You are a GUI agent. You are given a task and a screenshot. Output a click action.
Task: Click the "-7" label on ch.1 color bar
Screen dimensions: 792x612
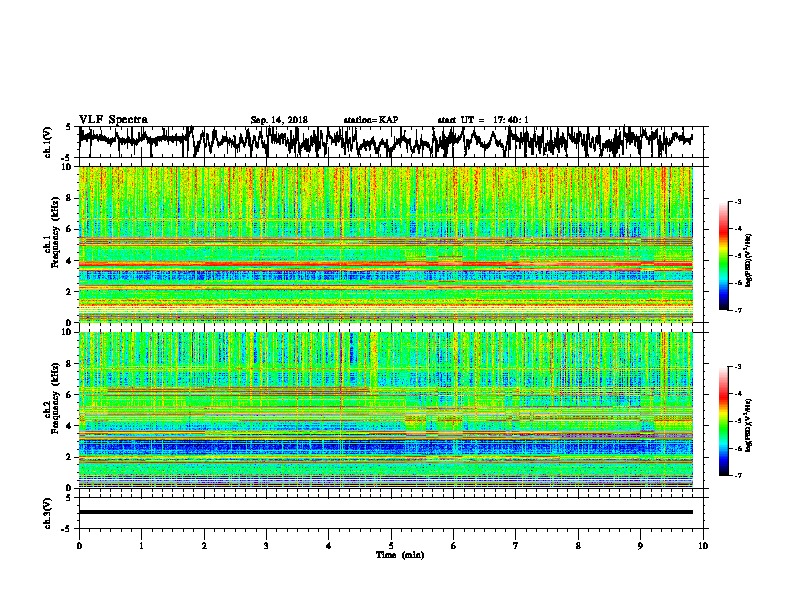(738, 310)
